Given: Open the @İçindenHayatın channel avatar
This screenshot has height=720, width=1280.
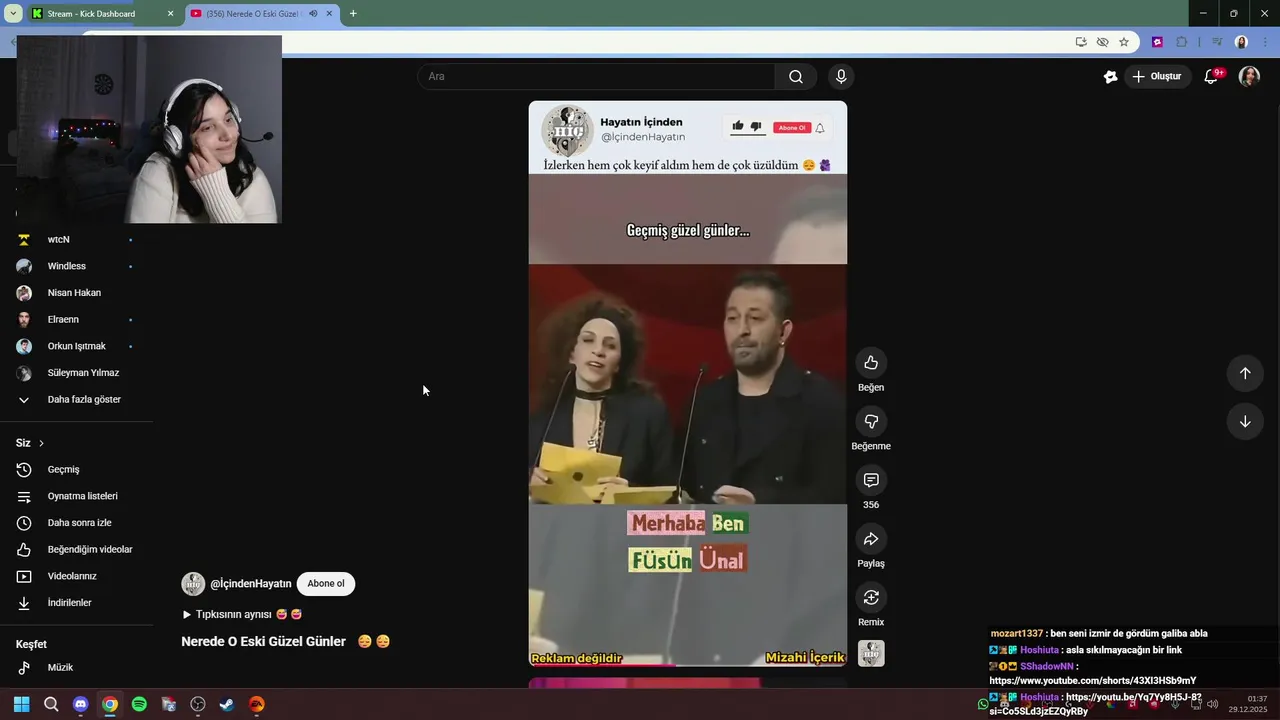Looking at the screenshot, I should click(x=193, y=584).
